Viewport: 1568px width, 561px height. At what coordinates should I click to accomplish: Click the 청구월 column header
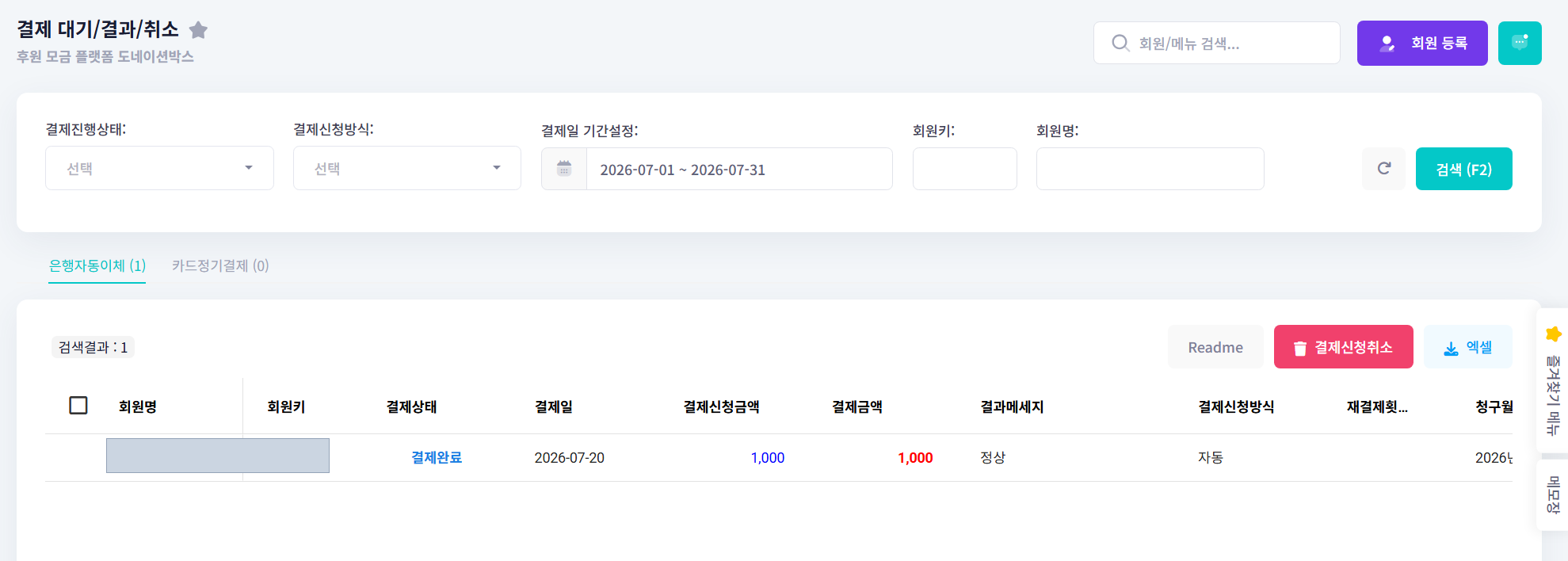click(x=1494, y=406)
